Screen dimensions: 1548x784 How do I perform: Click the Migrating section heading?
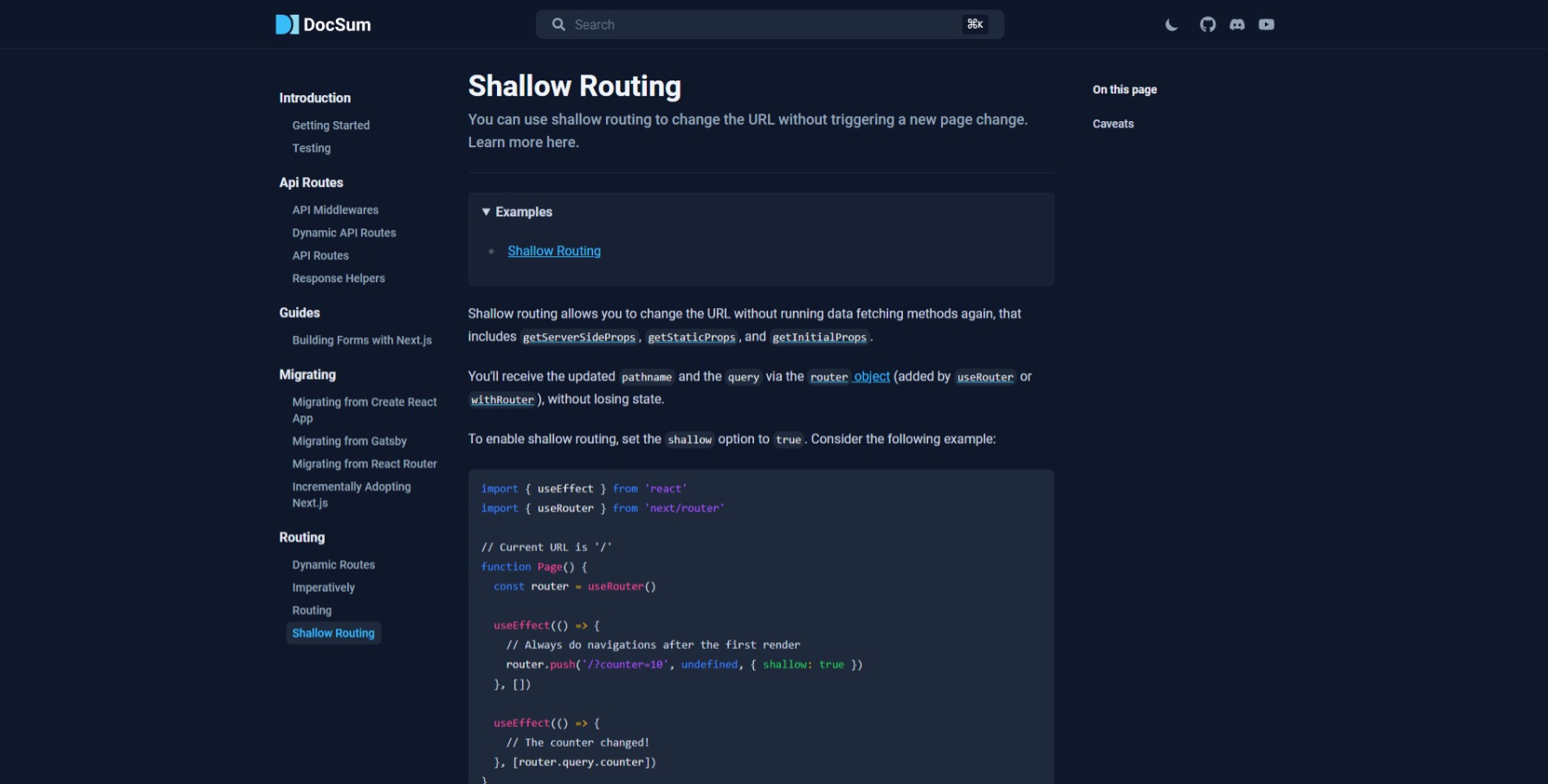[307, 375]
